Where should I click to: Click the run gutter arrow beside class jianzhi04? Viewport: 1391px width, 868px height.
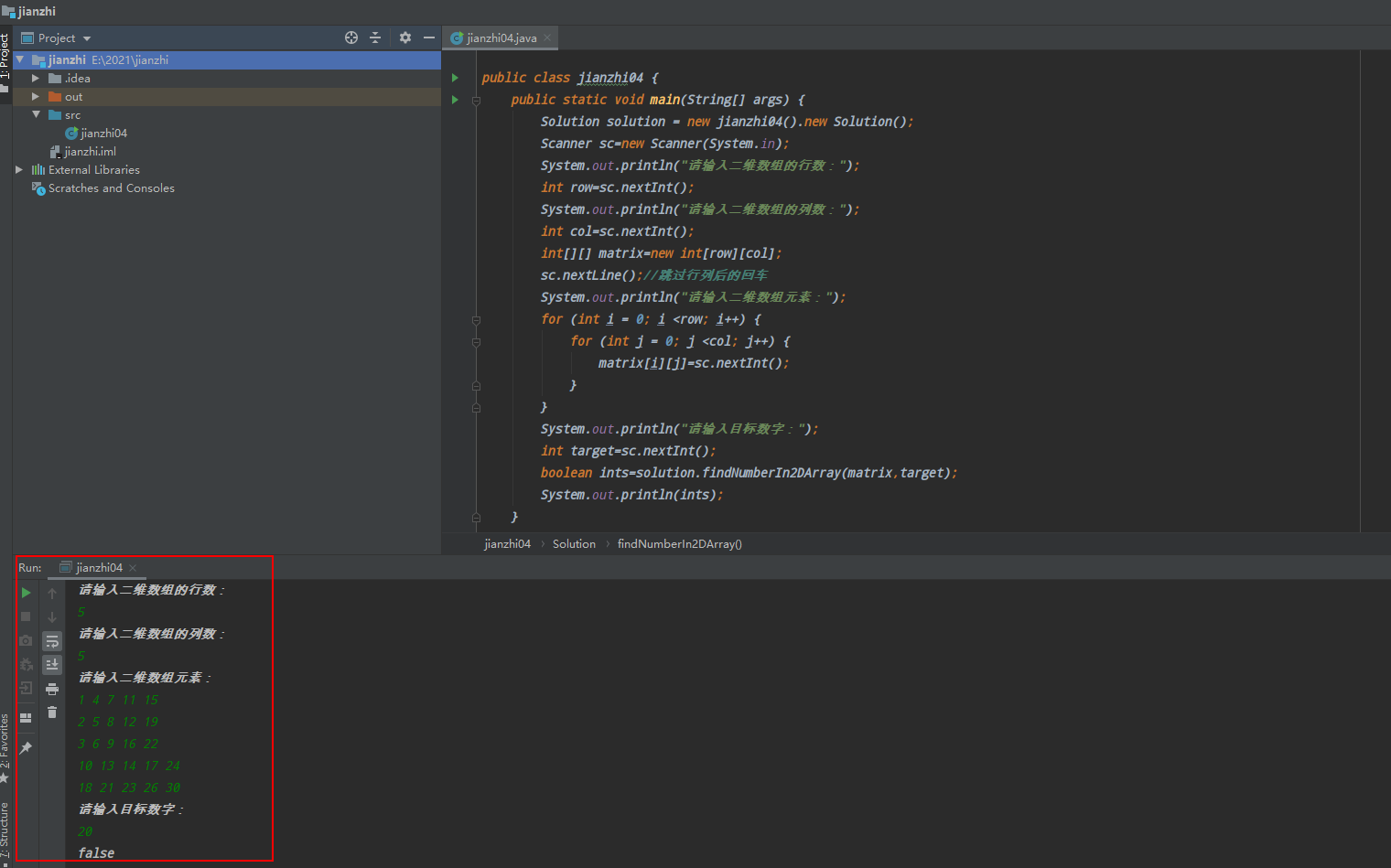tap(455, 78)
